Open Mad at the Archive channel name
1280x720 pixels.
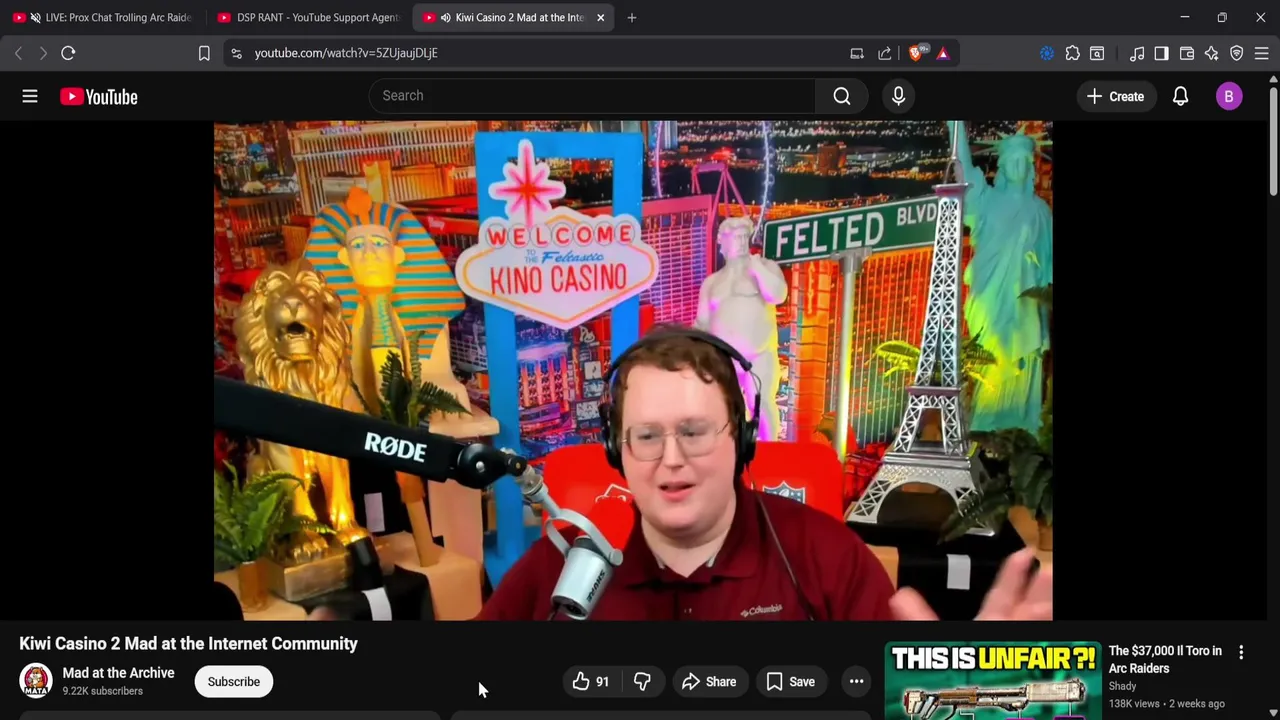coord(118,673)
